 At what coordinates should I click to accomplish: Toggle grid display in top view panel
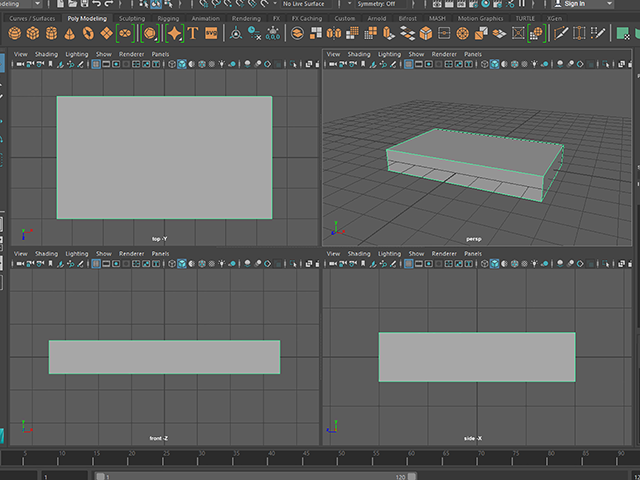[96, 64]
